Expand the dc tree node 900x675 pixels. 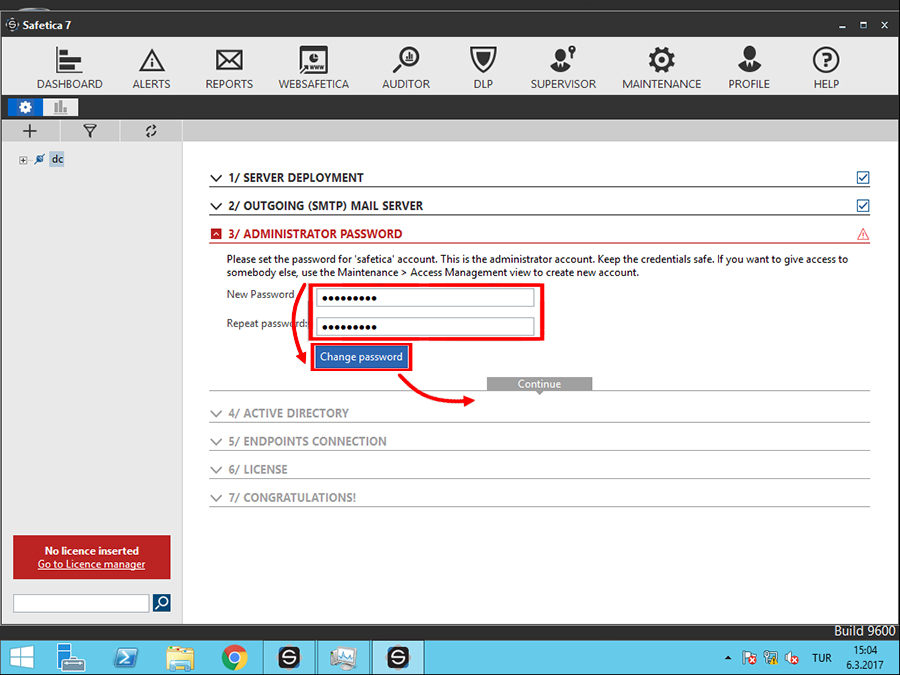23,160
